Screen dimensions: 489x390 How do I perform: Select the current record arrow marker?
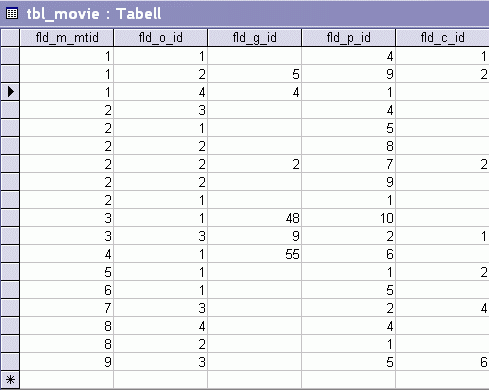click(x=10, y=92)
